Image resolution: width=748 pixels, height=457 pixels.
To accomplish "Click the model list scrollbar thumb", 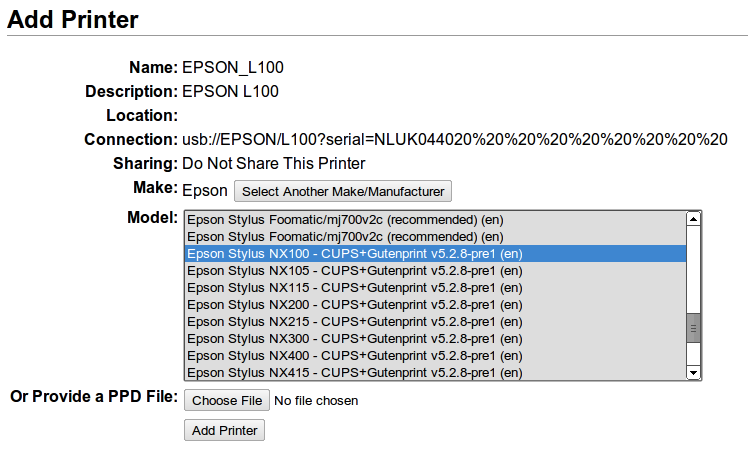I will point(693,328).
